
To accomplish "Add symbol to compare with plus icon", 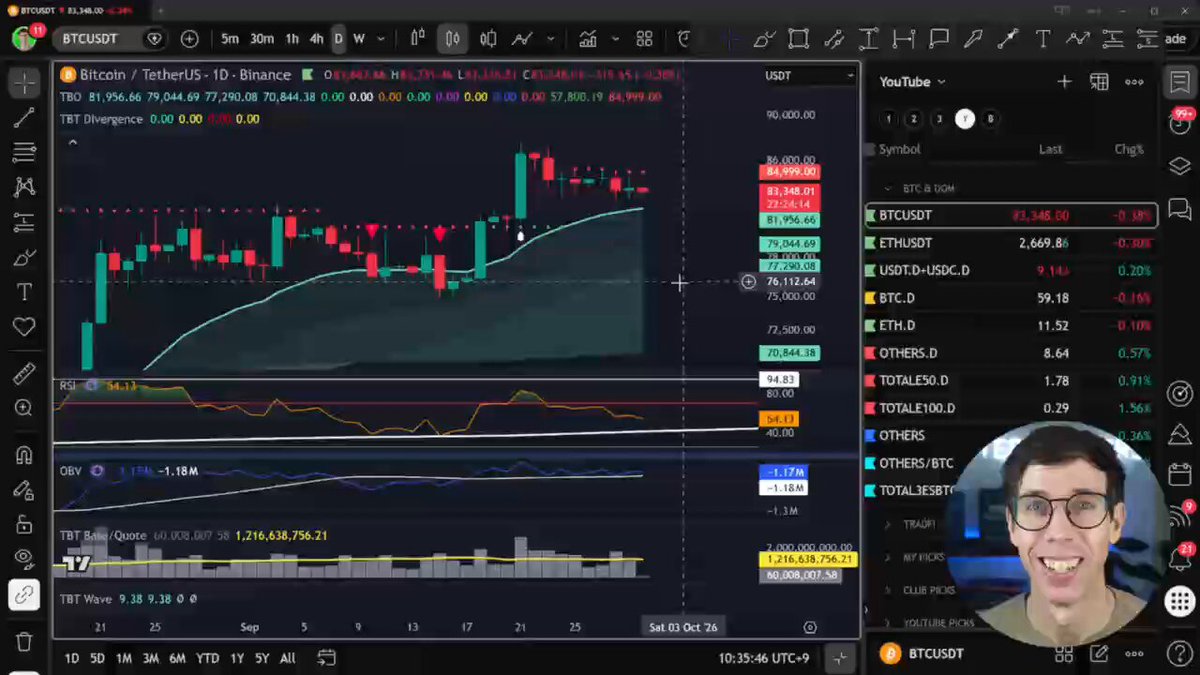I will (x=190, y=39).
